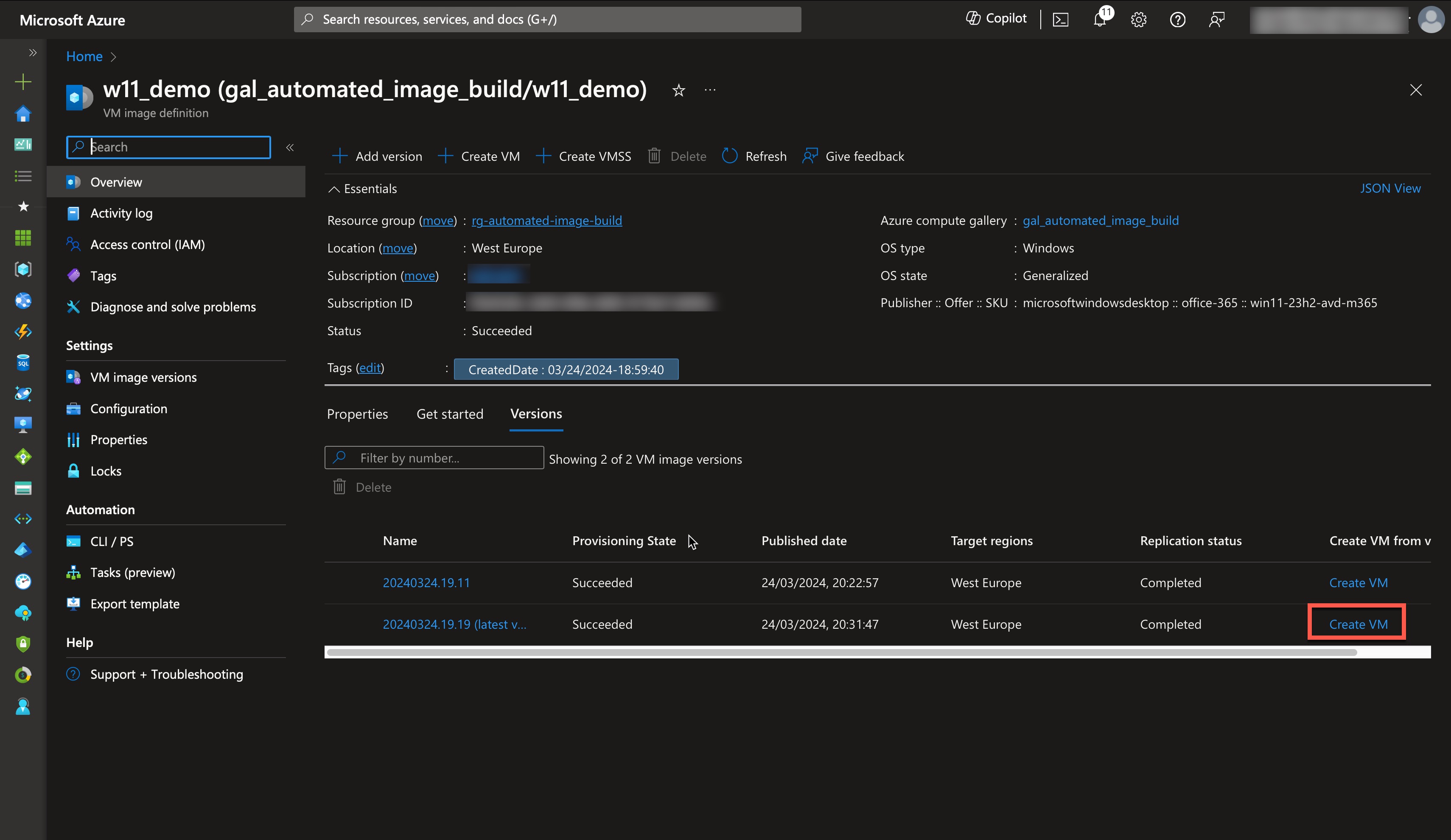This screenshot has height=840, width=1451.
Task: Click the global search resources bar
Action: click(x=547, y=20)
